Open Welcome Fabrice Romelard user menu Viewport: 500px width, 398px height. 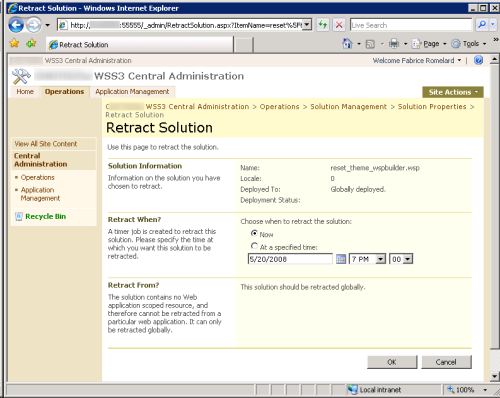(x=417, y=61)
